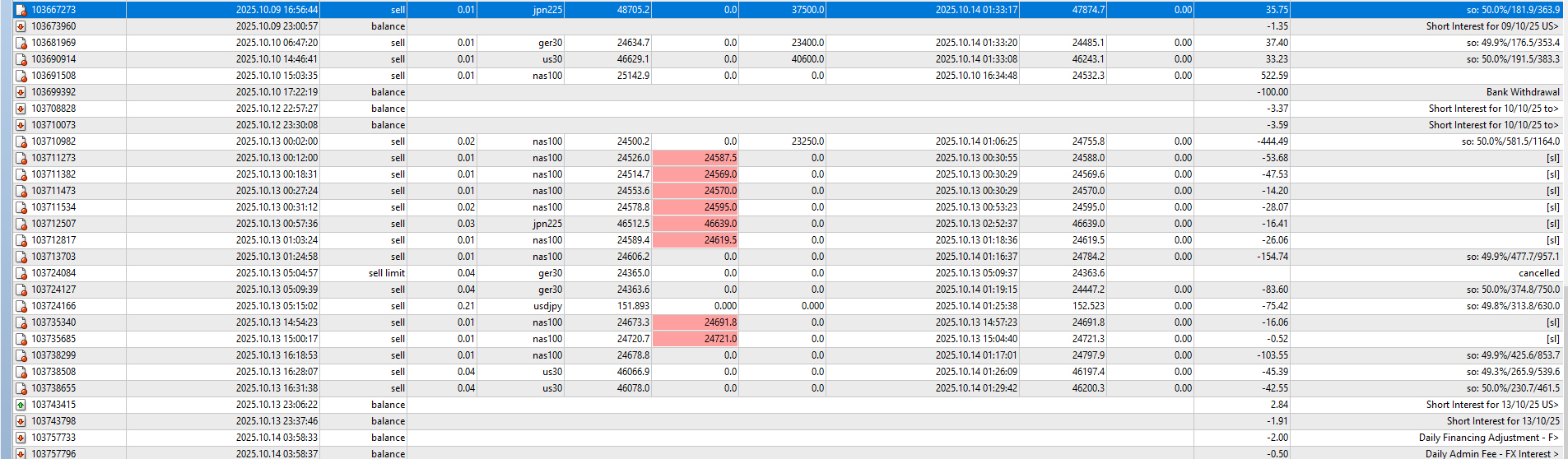Click the order icon beside 103724166
The width and height of the screenshot is (1568, 459).
pos(21,306)
